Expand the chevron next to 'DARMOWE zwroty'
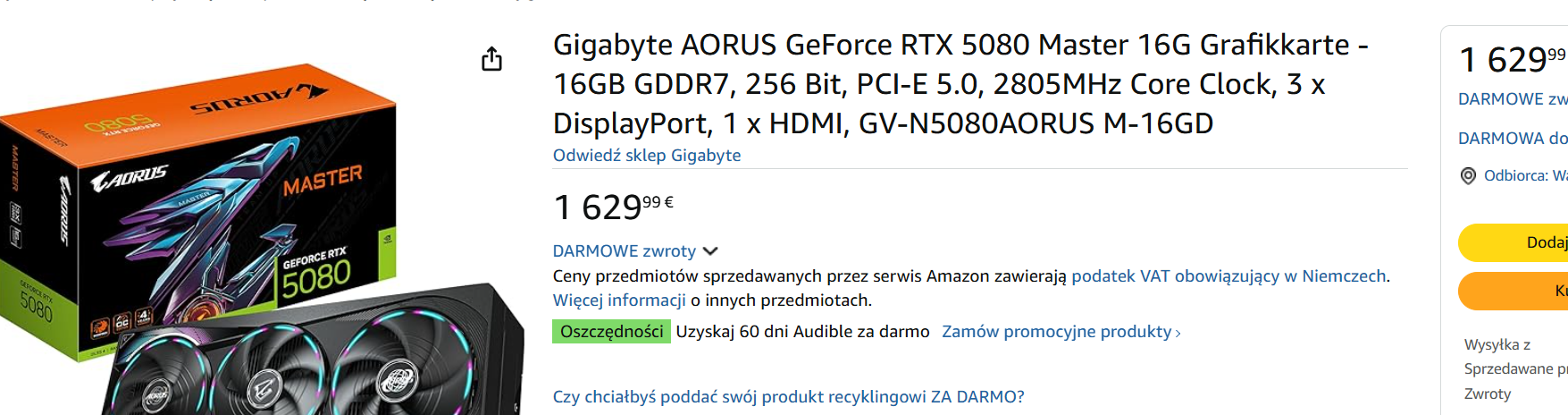The height and width of the screenshot is (415, 1568). tap(711, 251)
